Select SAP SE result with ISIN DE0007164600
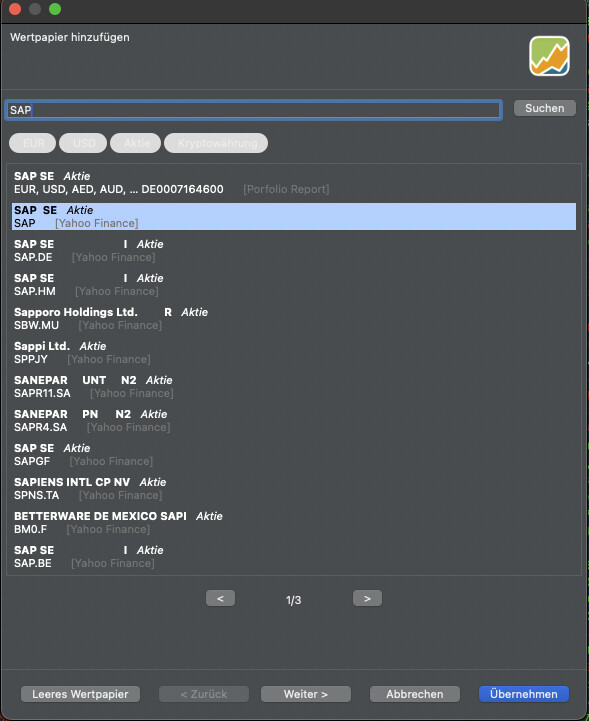 coord(294,183)
